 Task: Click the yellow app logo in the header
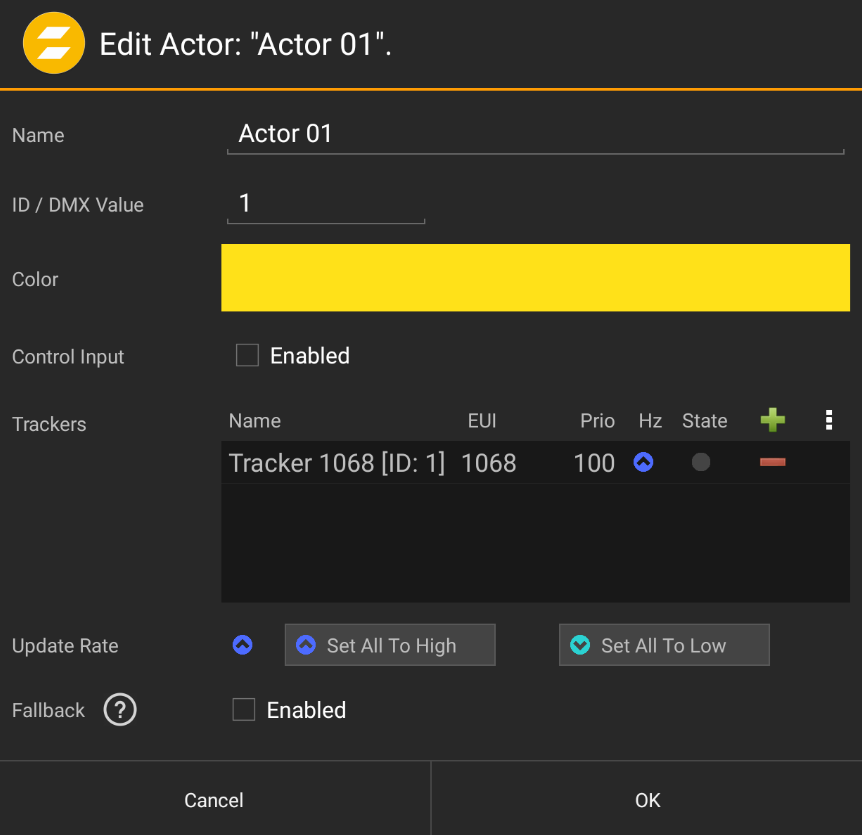(53, 43)
